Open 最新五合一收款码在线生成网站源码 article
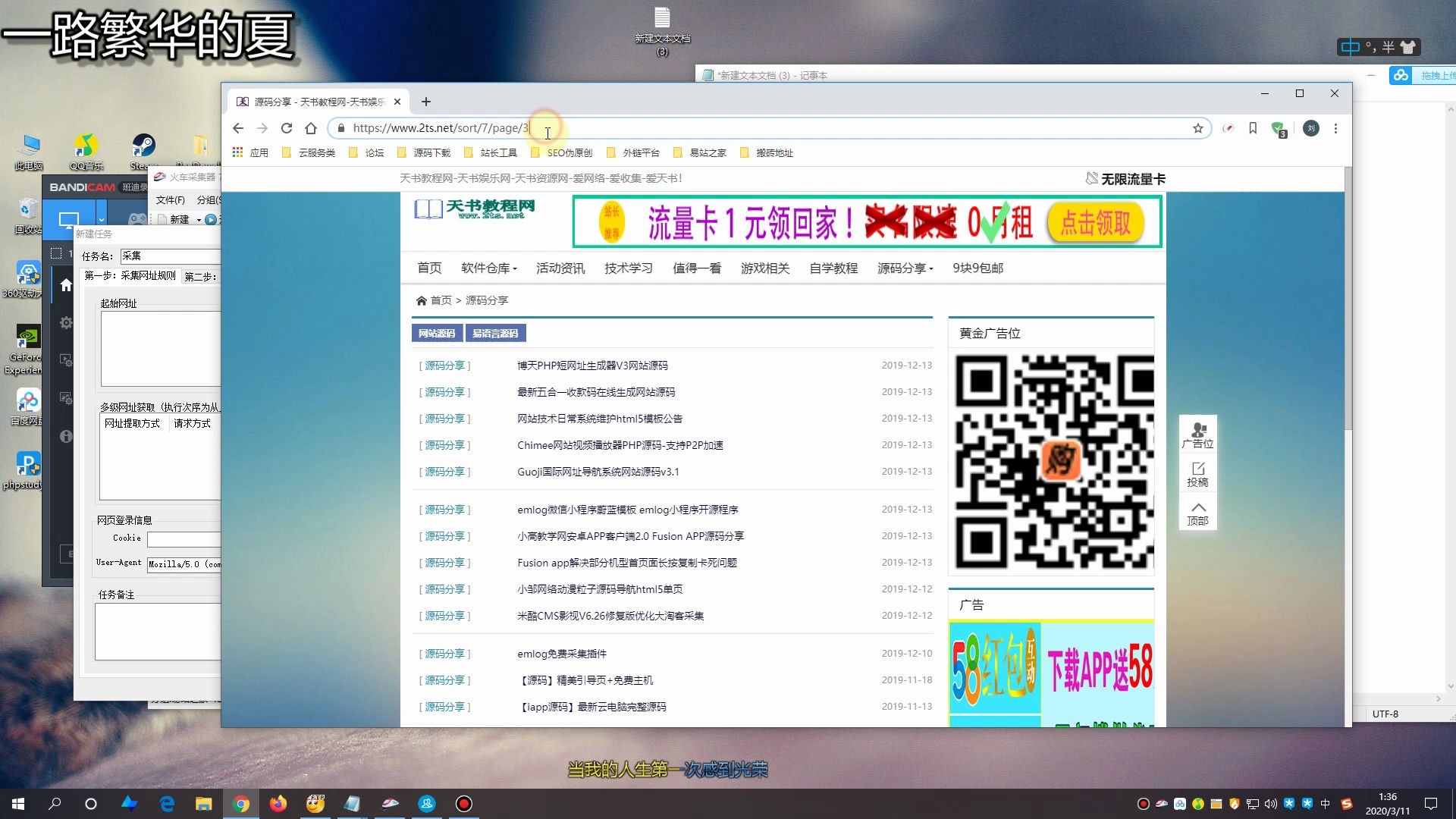The height and width of the screenshot is (819, 1456). coord(596,392)
